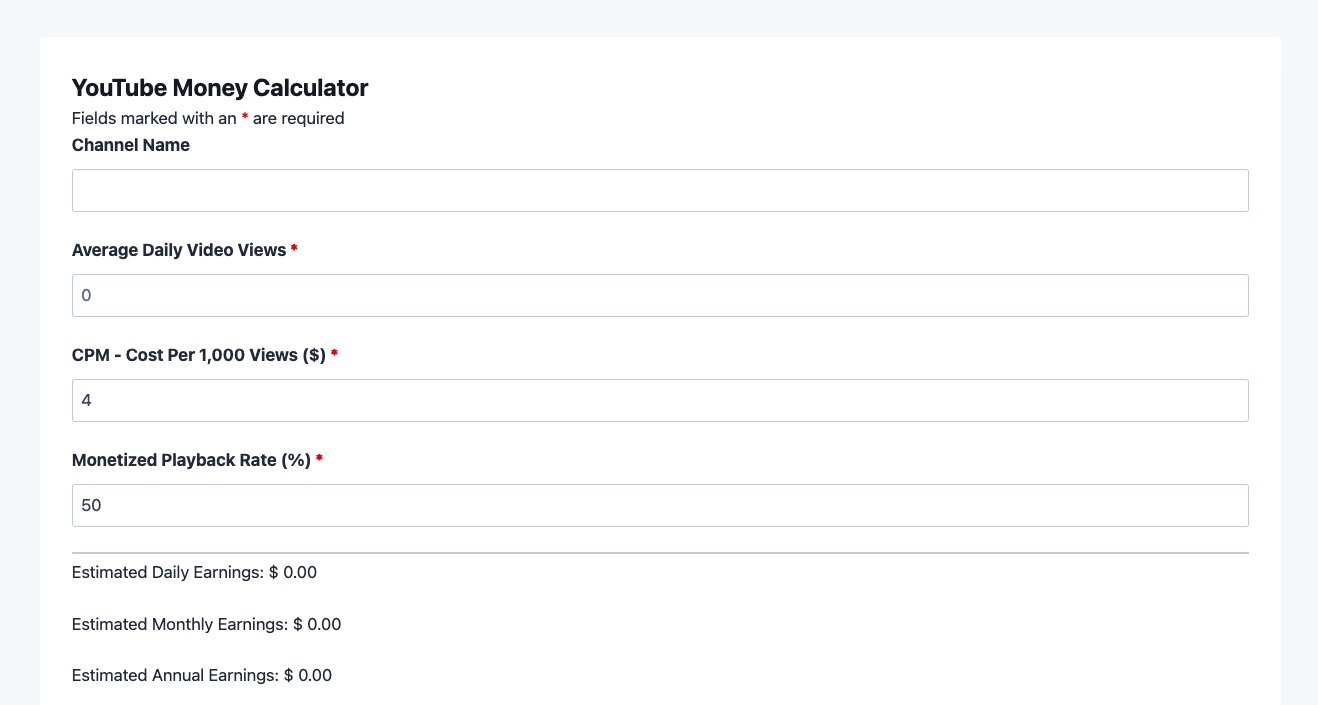
Task: Click the red asterisk in the required notice
Action: 245,118
